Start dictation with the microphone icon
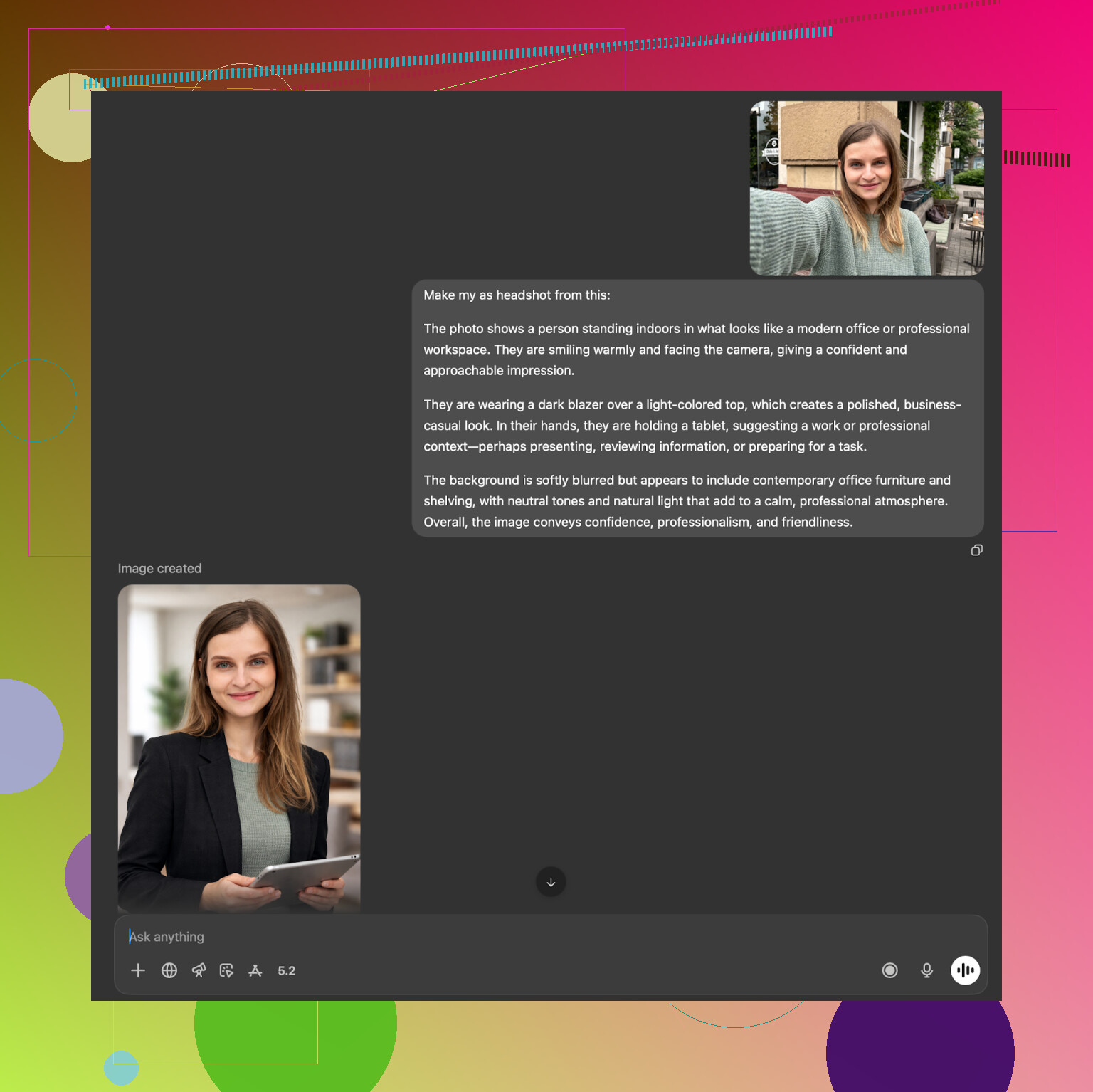The width and height of the screenshot is (1093, 1092). pos(926,970)
